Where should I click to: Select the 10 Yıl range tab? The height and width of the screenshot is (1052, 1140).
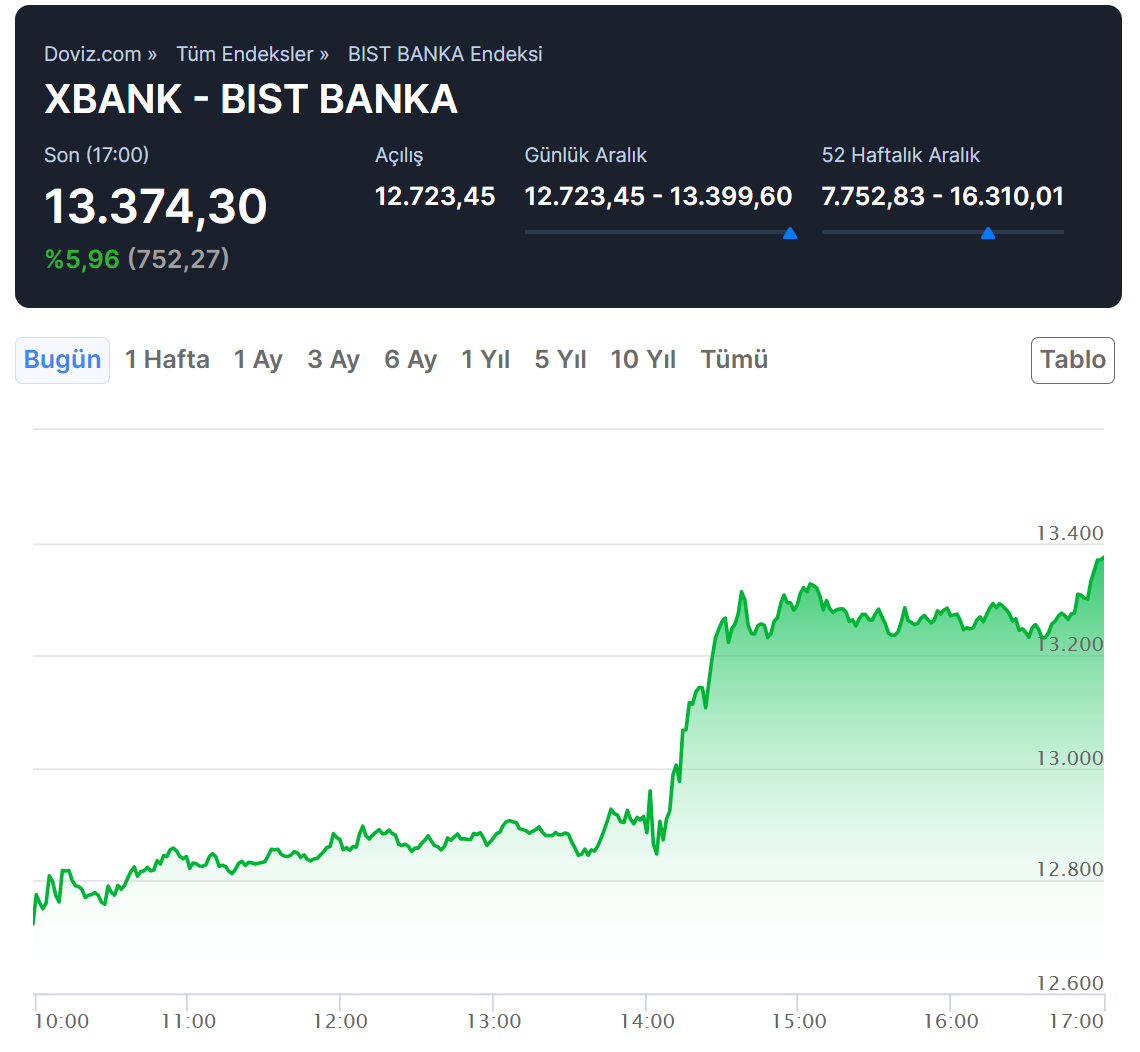pyautogui.click(x=643, y=360)
